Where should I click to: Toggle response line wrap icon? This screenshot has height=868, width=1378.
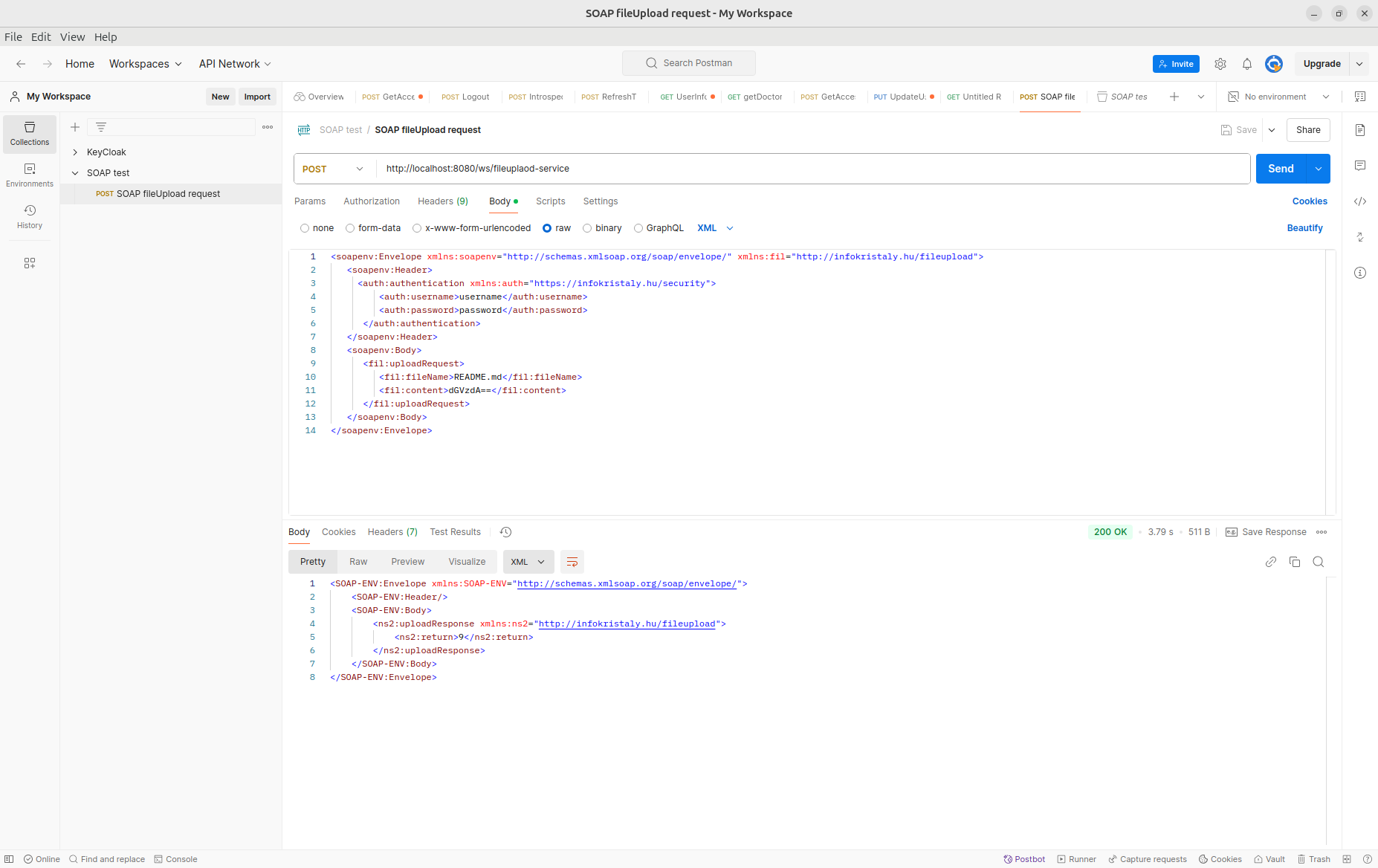(x=572, y=562)
